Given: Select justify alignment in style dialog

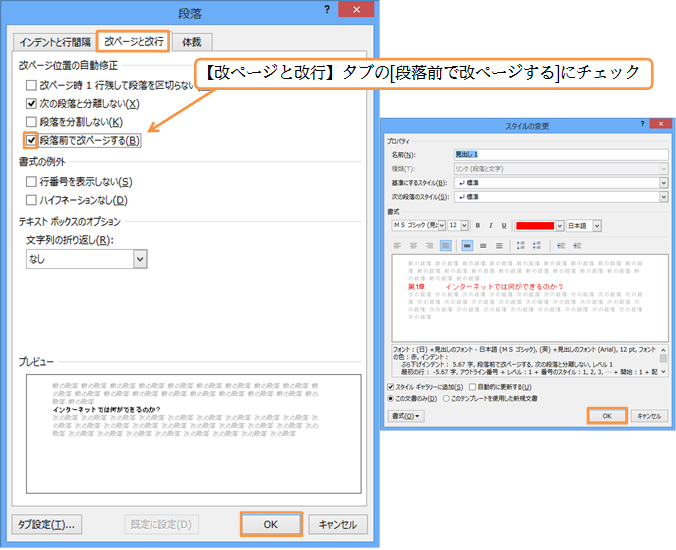Looking at the screenshot, I should 445,246.
